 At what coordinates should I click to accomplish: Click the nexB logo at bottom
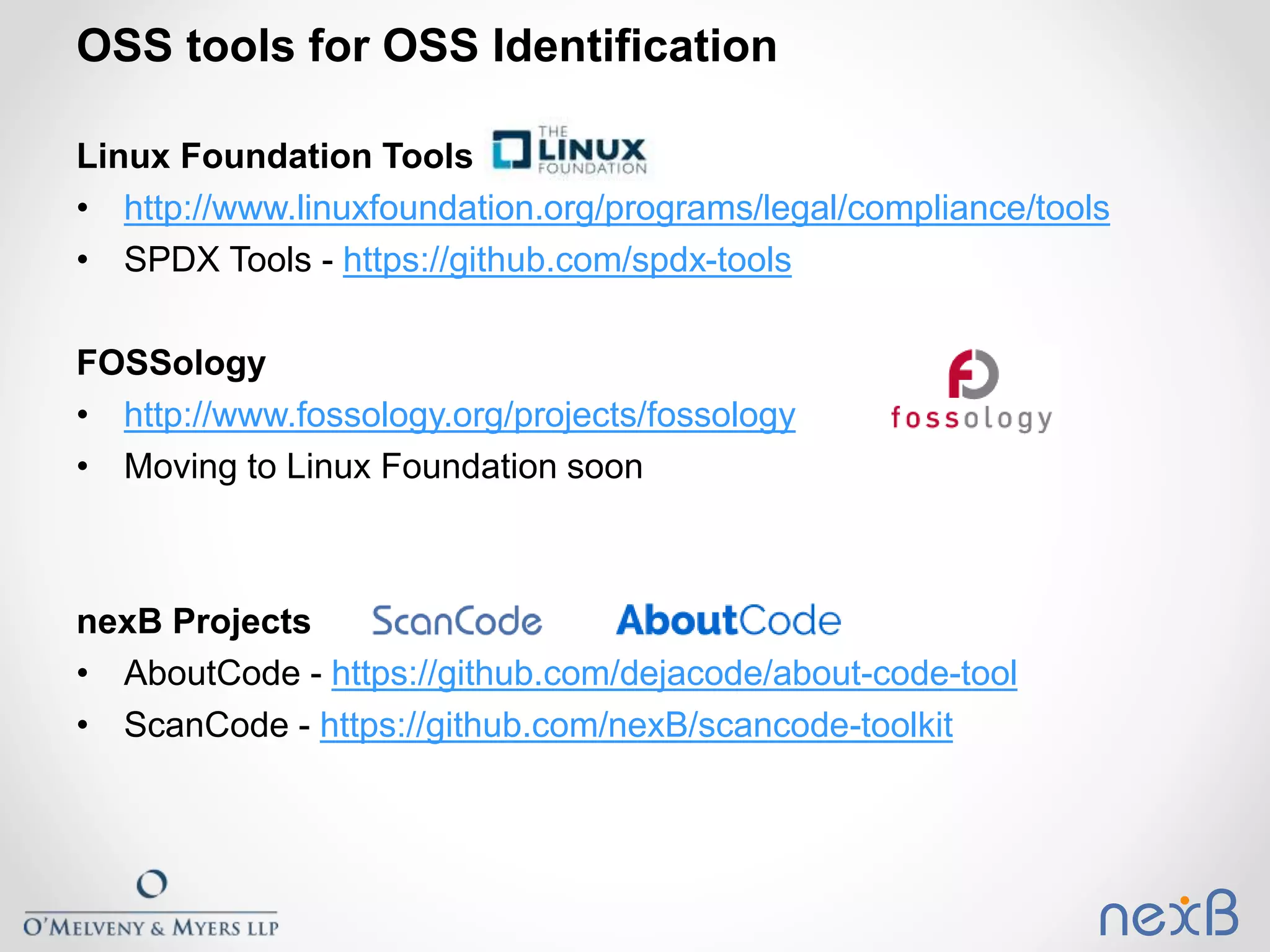[1169, 913]
